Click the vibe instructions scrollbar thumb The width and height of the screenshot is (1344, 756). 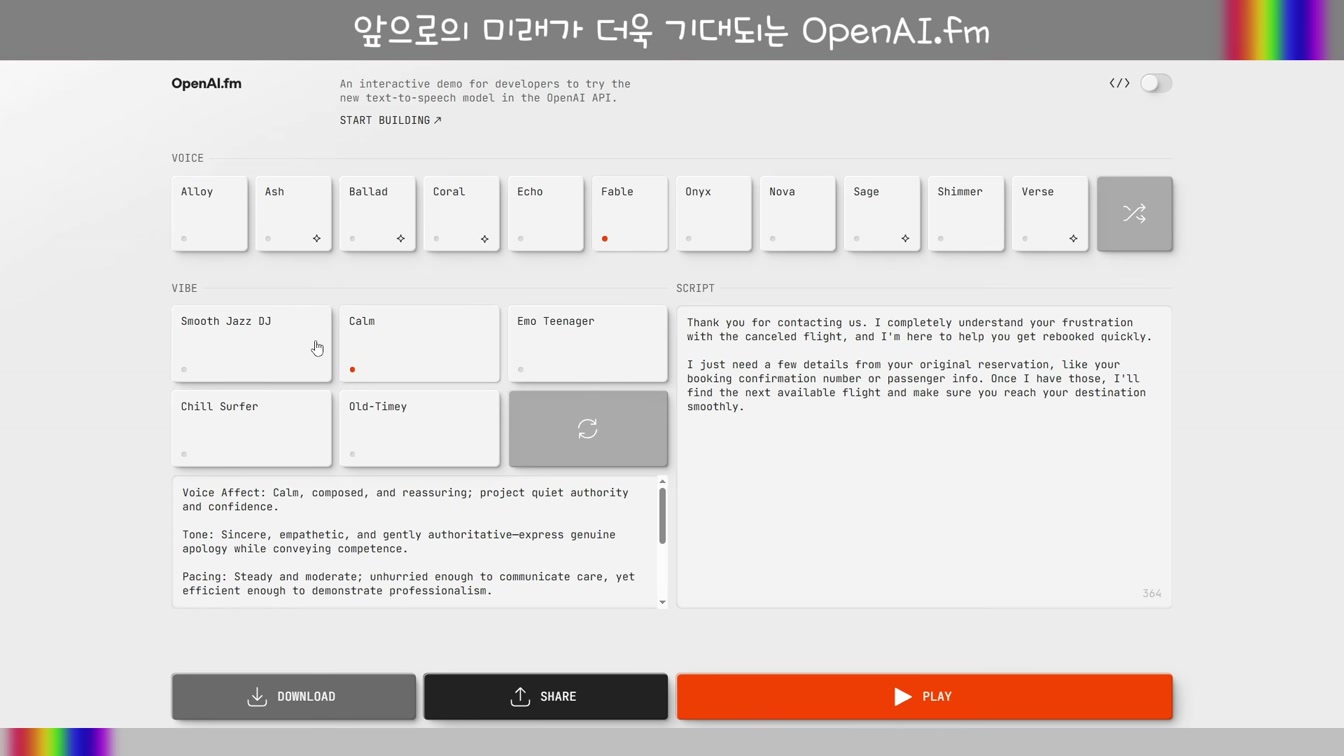coord(662,516)
